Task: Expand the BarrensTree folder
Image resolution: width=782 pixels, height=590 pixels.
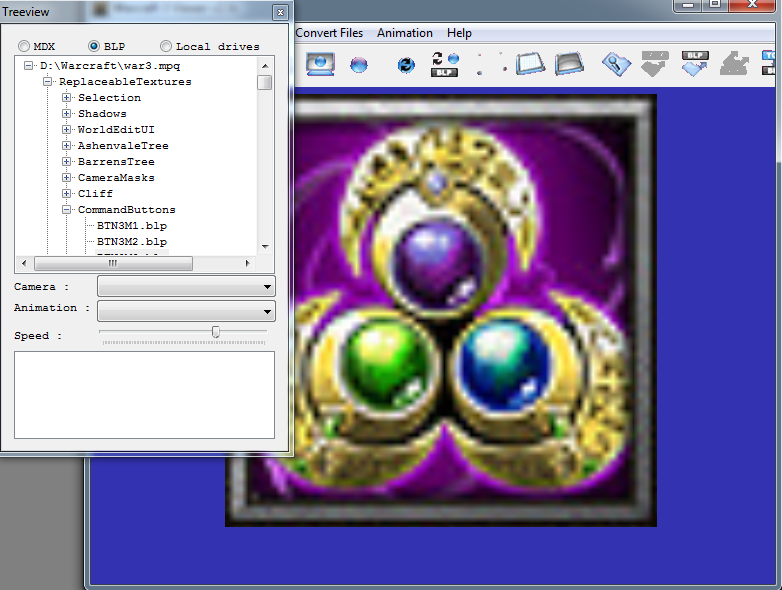Action: tap(66, 162)
